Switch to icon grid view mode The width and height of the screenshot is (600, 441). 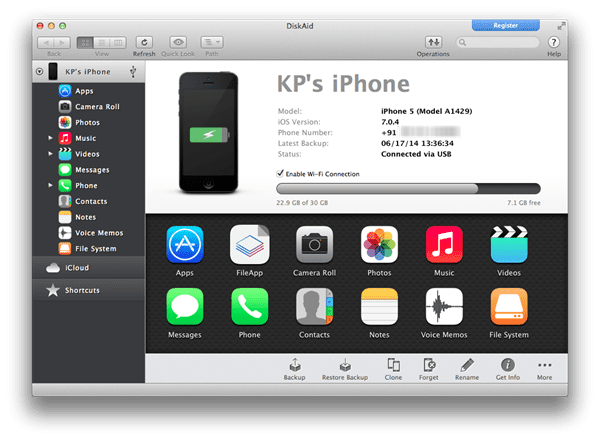tap(85, 42)
